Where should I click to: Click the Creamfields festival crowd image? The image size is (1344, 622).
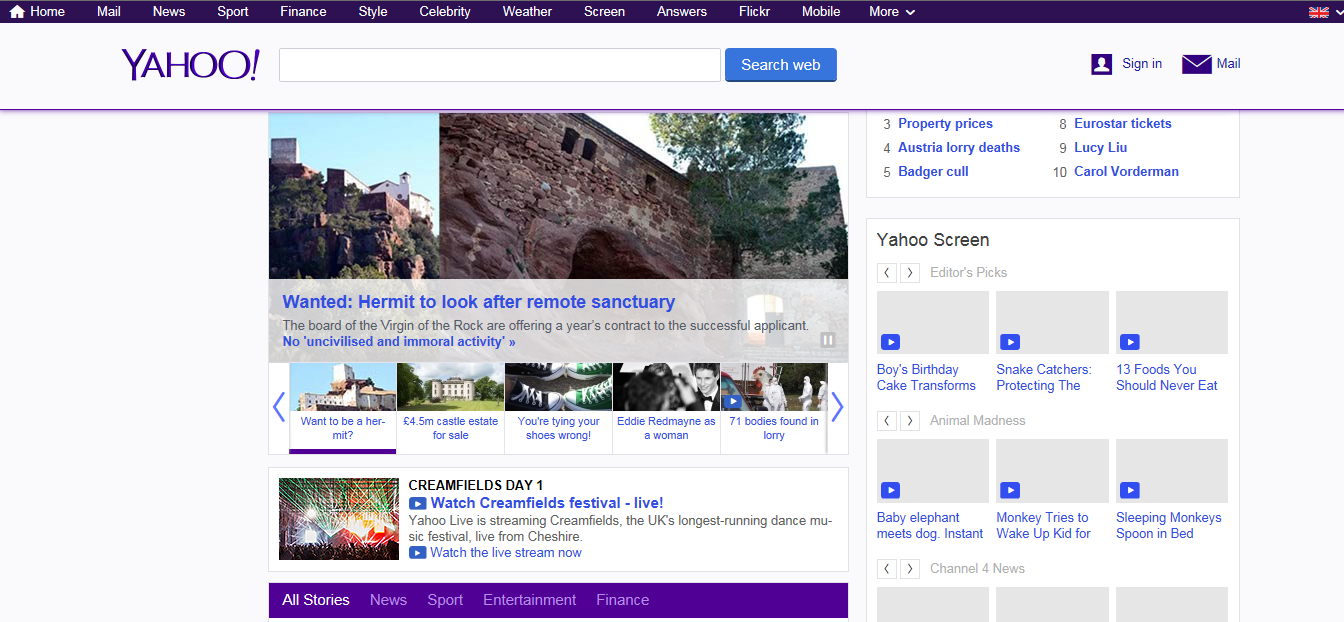[x=338, y=519]
